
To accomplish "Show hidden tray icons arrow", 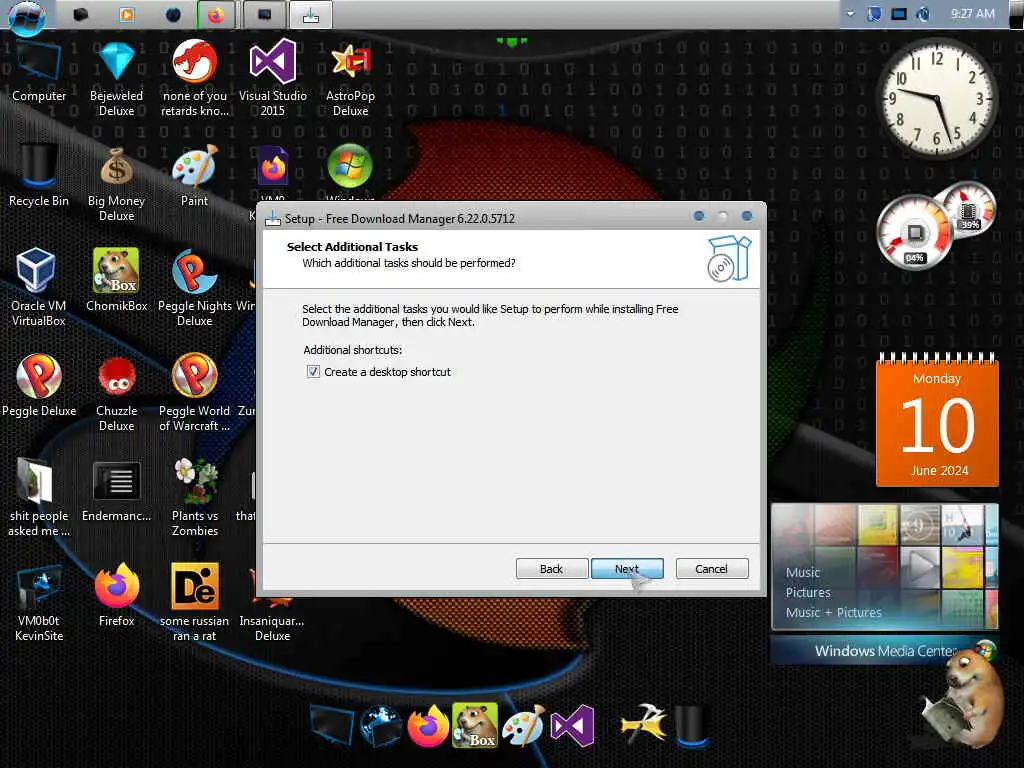I will click(850, 14).
